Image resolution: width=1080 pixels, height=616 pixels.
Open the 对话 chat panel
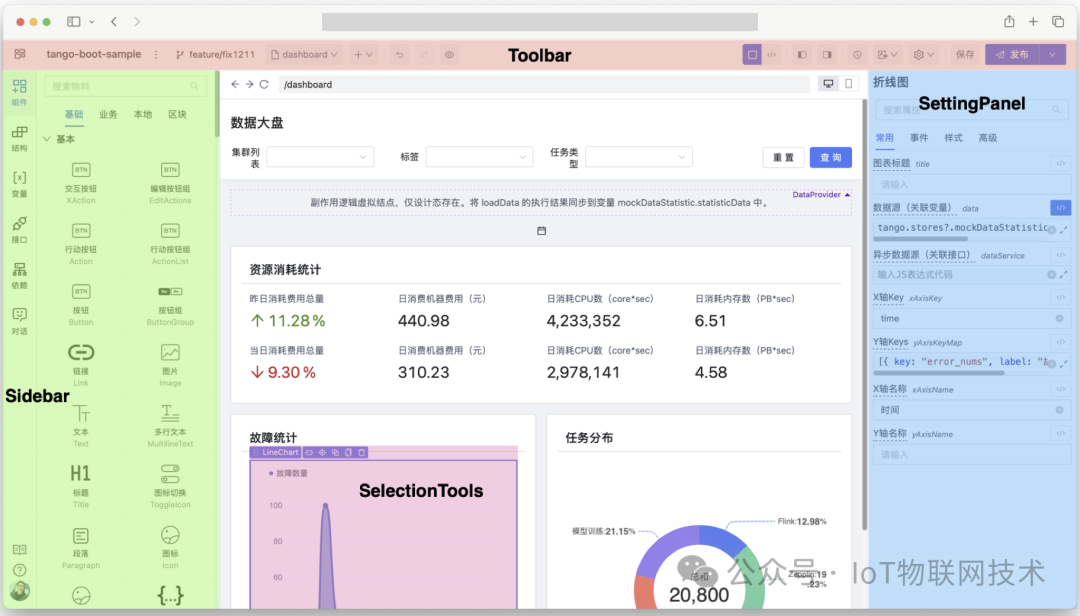coord(19,321)
